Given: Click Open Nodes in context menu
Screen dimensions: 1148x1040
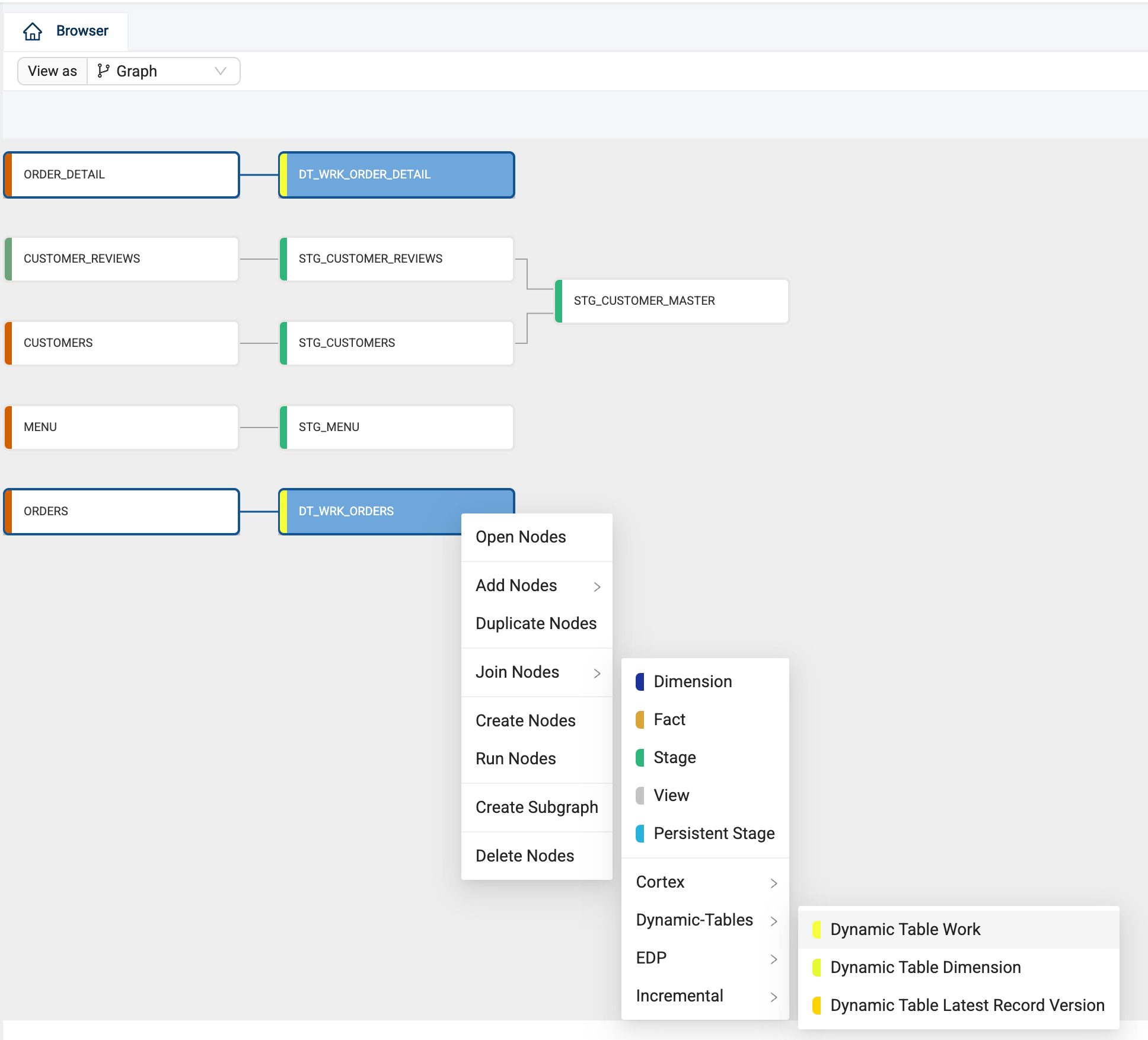Looking at the screenshot, I should click(521, 537).
